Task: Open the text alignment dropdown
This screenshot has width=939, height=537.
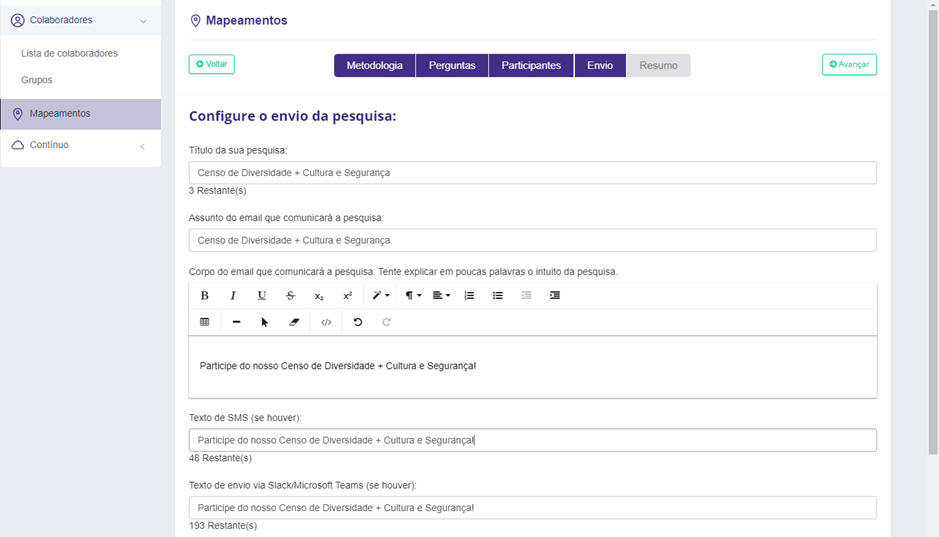Action: (x=441, y=296)
